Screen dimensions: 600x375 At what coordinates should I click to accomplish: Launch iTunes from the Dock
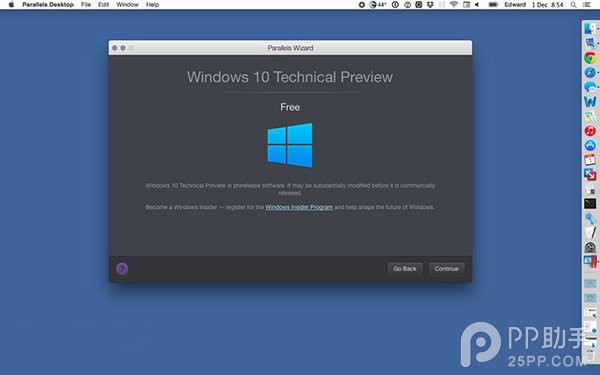click(x=590, y=130)
